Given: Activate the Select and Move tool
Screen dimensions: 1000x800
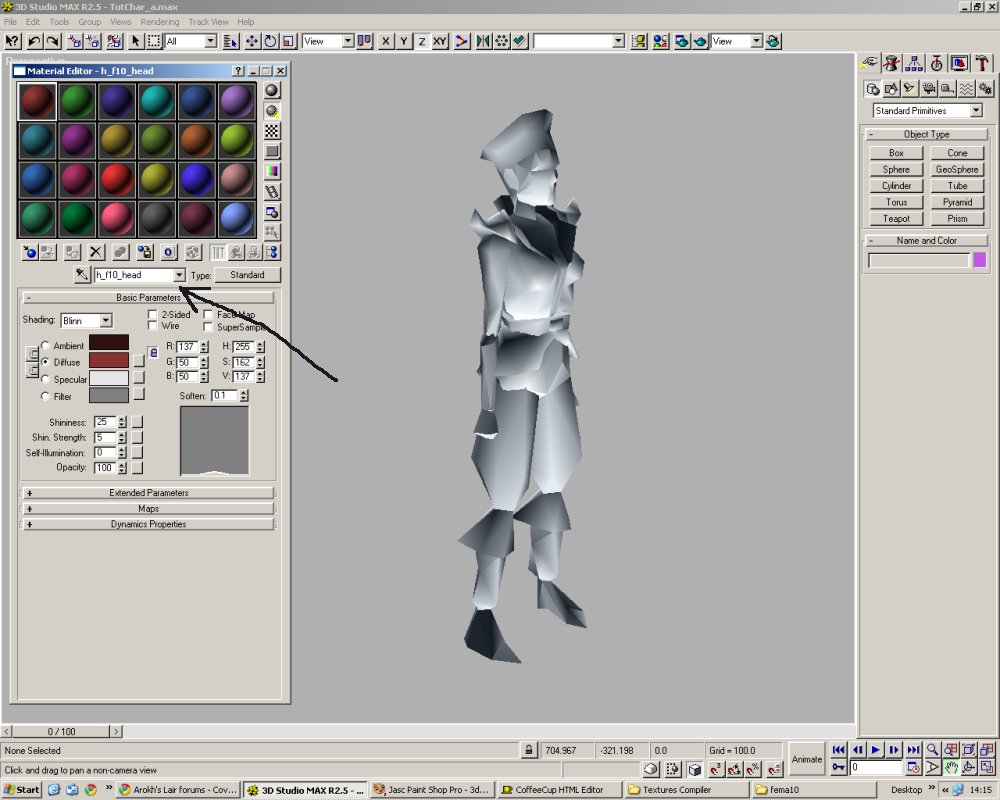Looking at the screenshot, I should (x=252, y=41).
